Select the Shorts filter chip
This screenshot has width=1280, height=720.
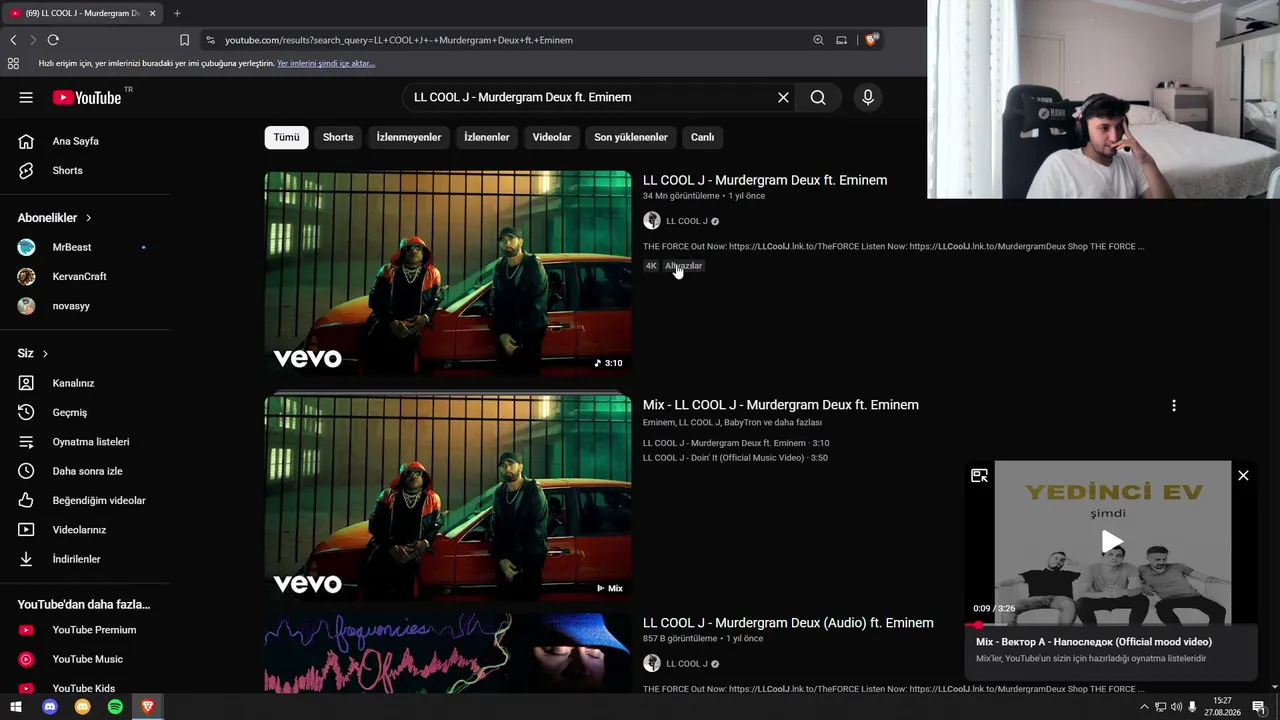338,137
